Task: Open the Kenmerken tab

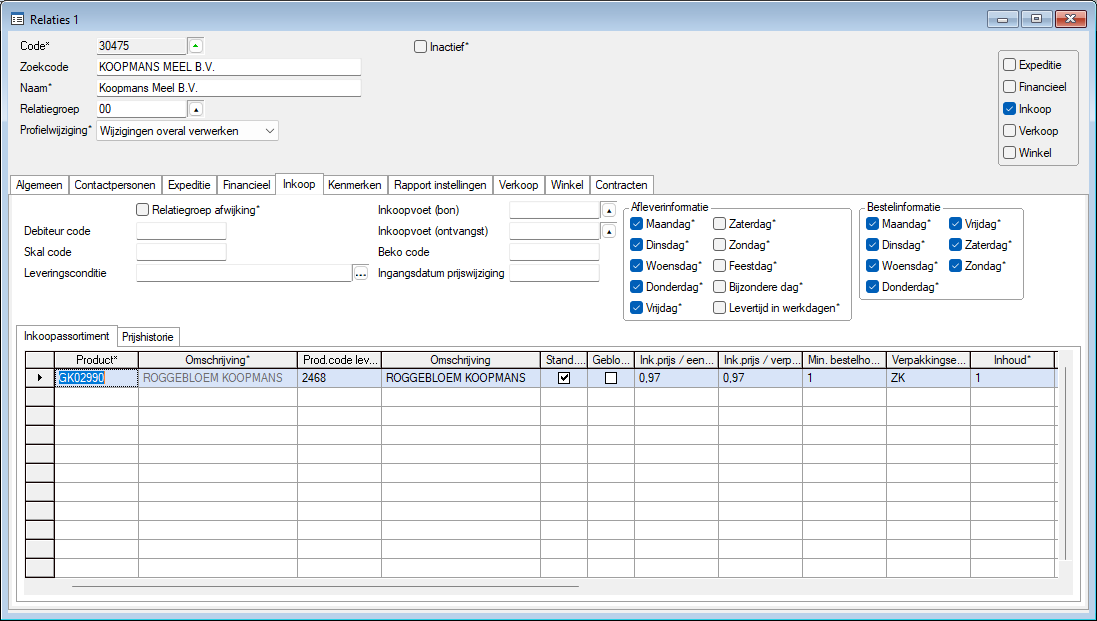Action: 355,185
